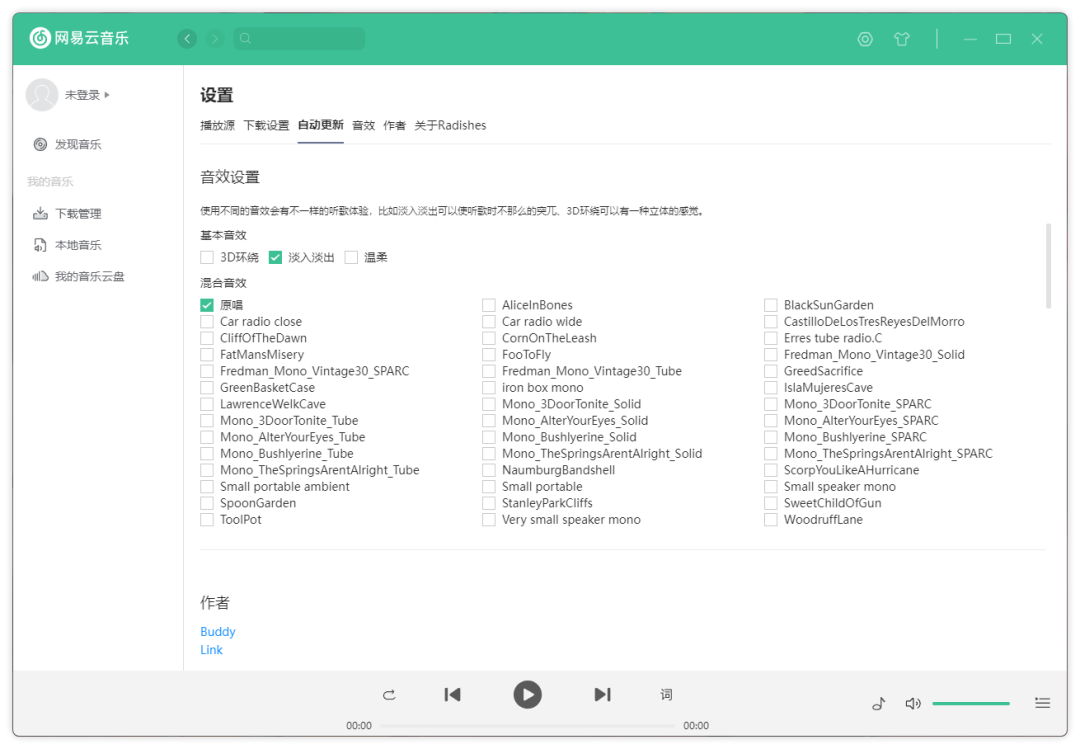Click the settings panel vertical scrollbar

pos(1048,266)
